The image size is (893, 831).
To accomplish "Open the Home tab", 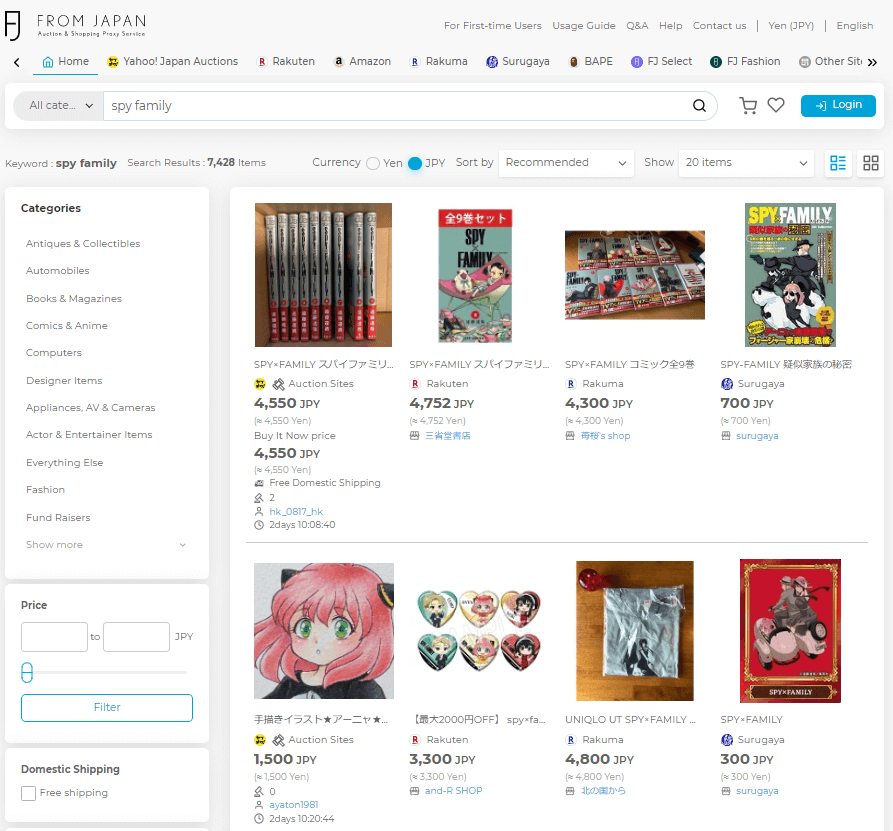I will pos(65,62).
